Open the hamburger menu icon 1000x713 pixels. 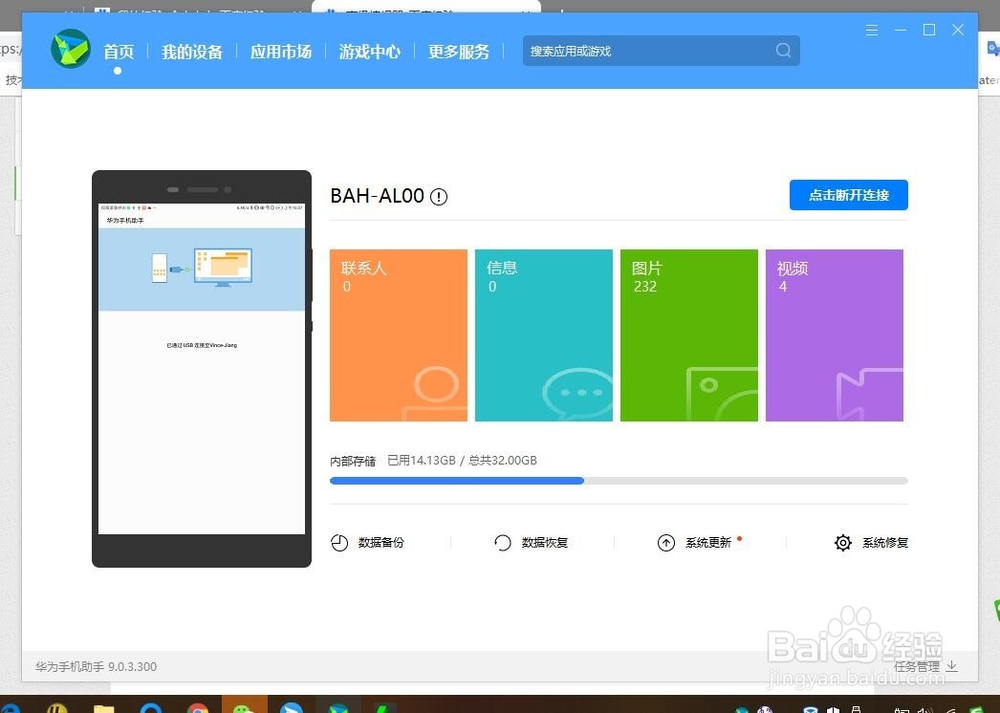coord(872,30)
